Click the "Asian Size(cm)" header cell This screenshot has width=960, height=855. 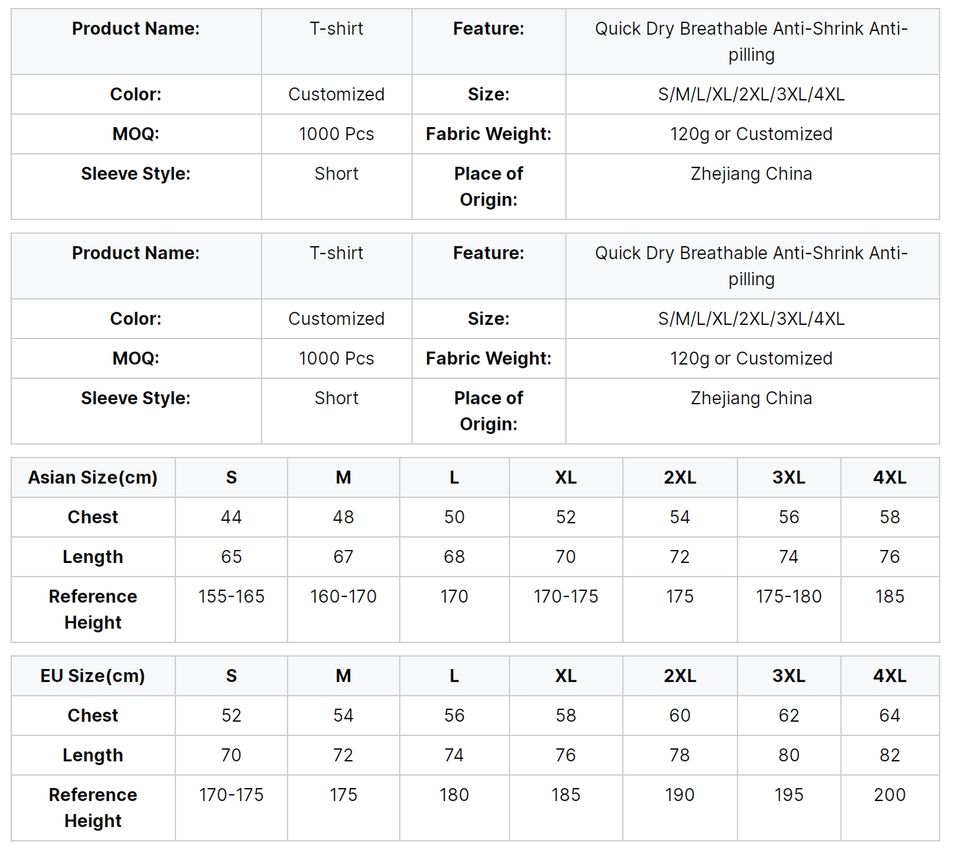[93, 477]
